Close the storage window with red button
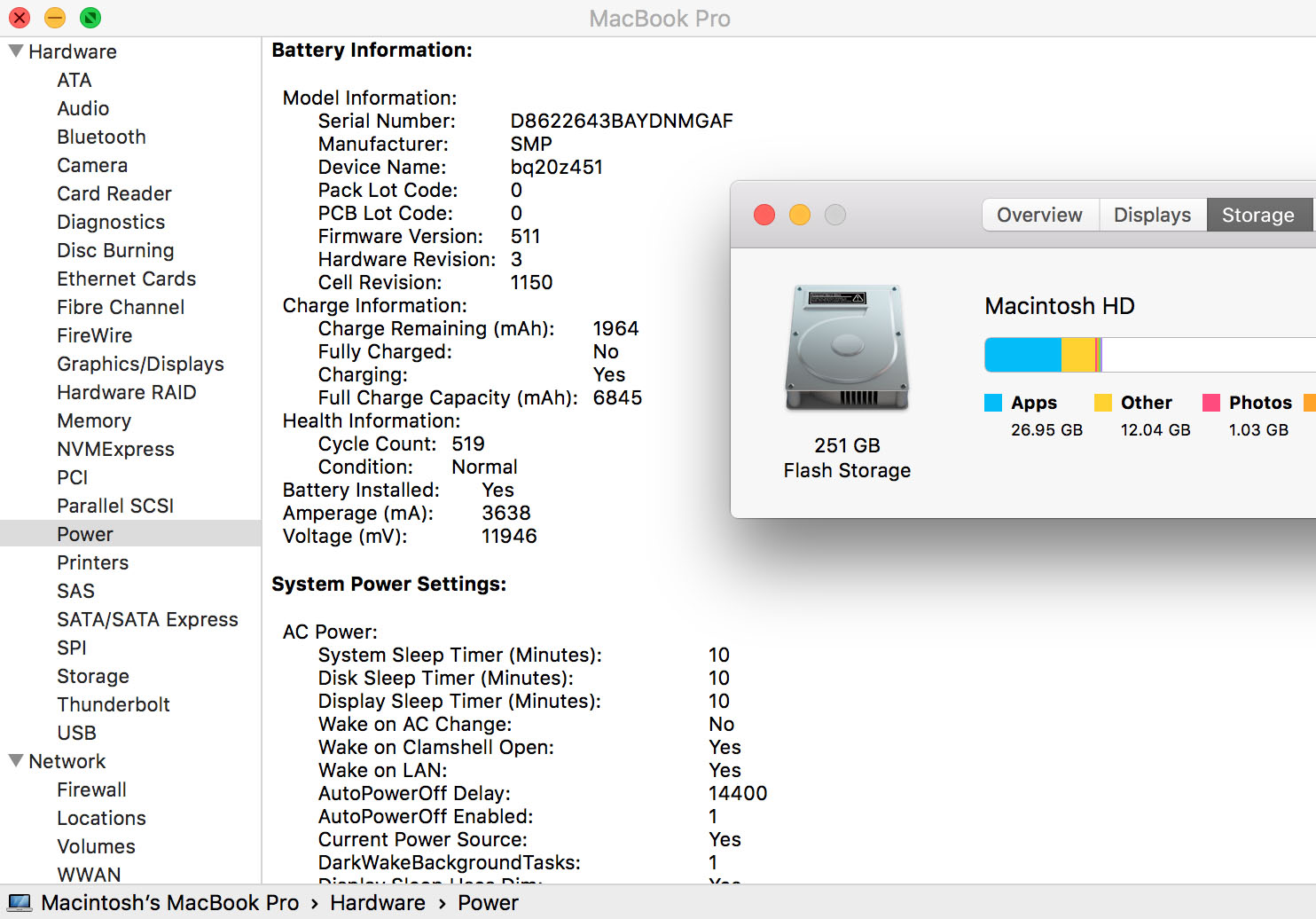The width and height of the screenshot is (1316, 919). pyautogui.click(x=764, y=215)
